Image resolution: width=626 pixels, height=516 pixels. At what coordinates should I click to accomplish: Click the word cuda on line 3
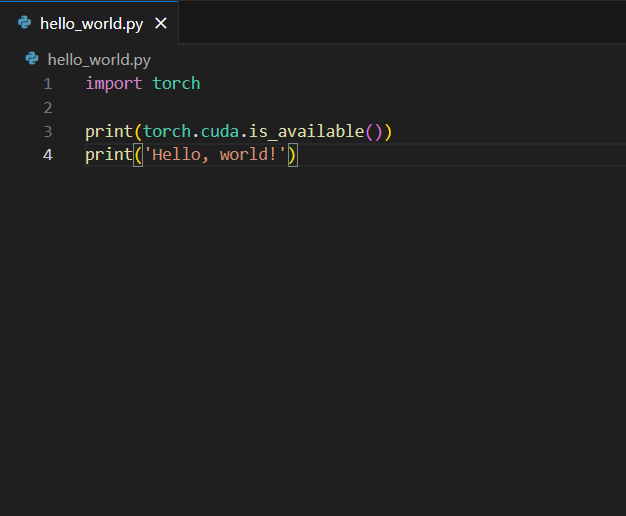[220, 131]
